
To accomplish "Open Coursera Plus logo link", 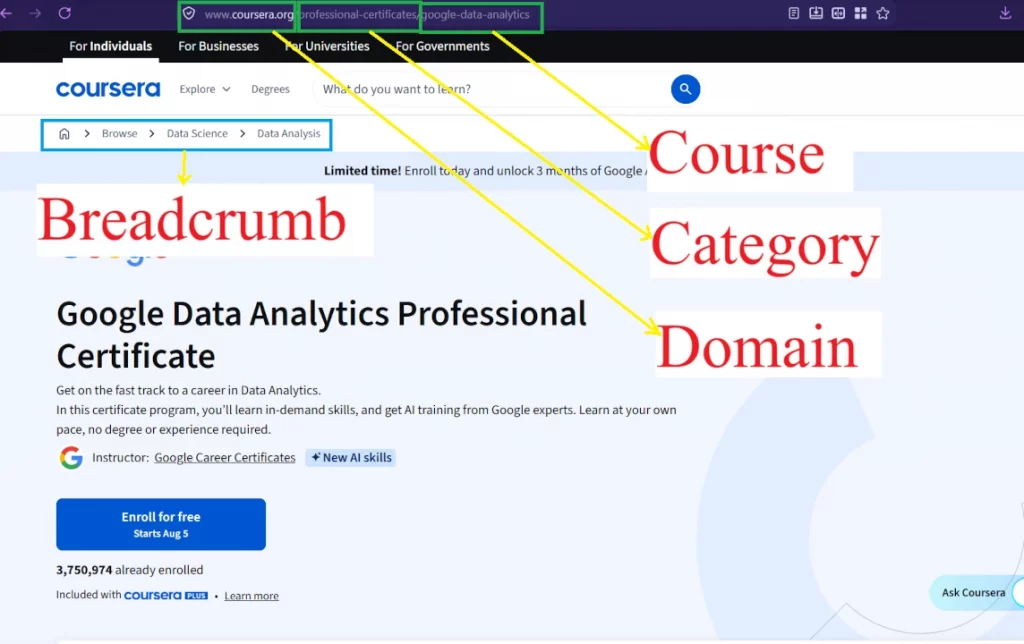I will pyautogui.click(x=166, y=596).
